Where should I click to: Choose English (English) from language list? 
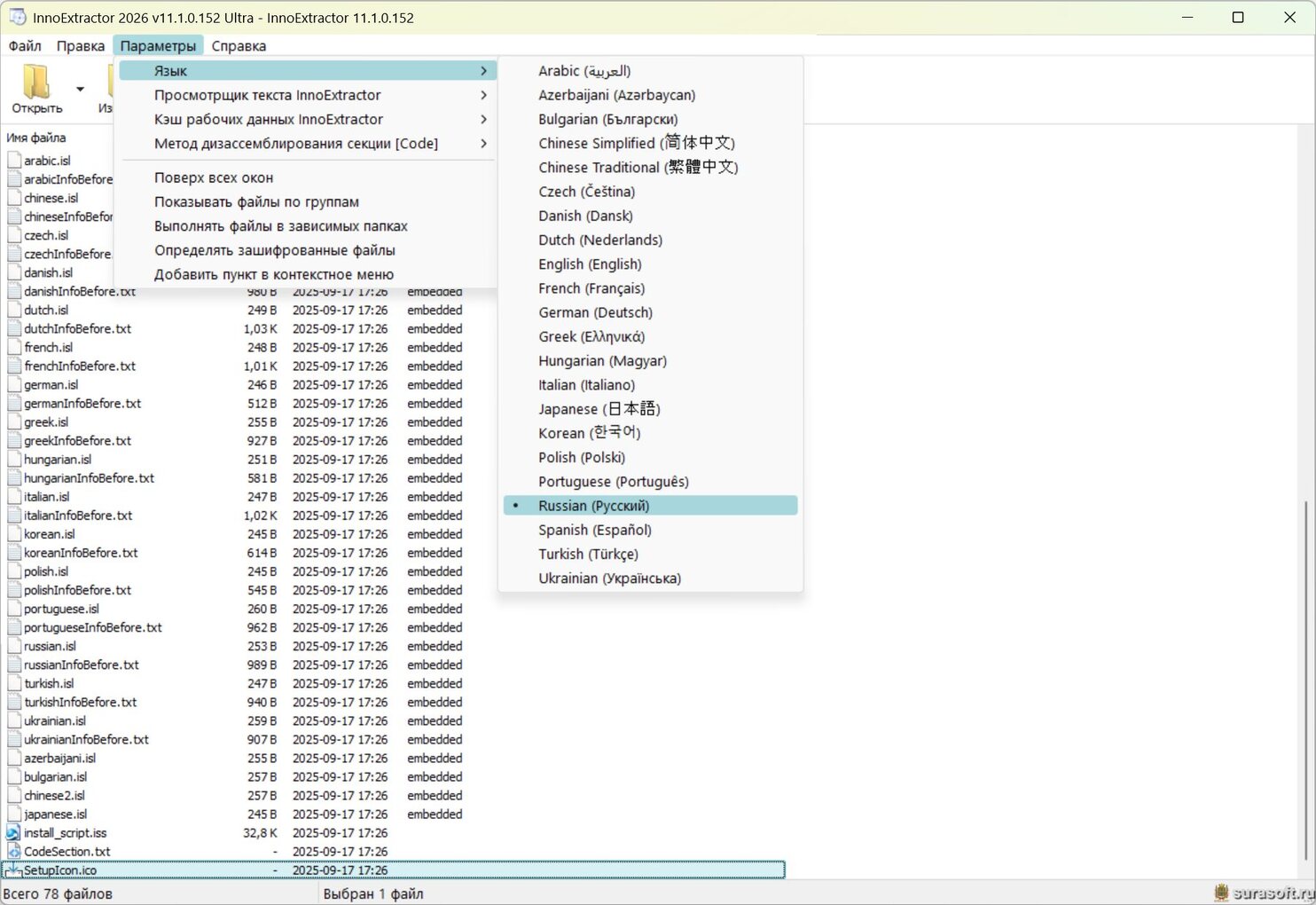coord(590,264)
